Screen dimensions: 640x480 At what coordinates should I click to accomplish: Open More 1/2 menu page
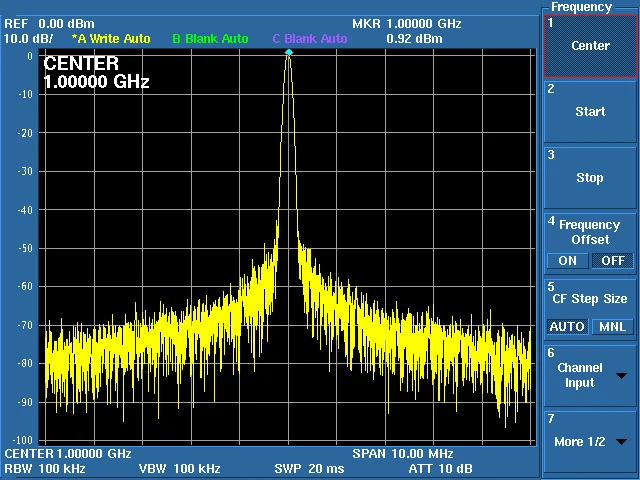click(590, 442)
